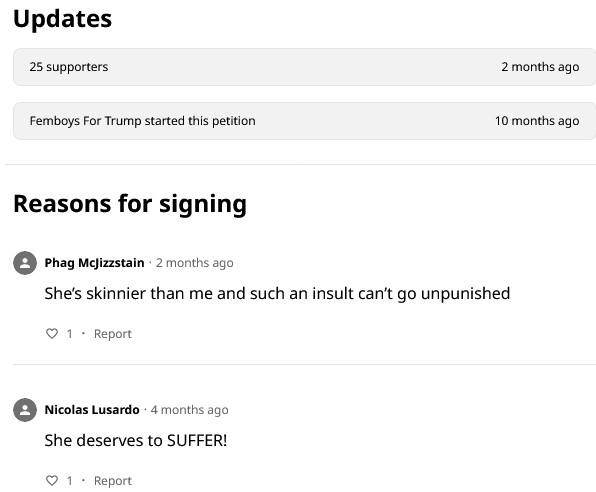The image size is (596, 492).
Task: Open the 'started this petition' update card
Action: coord(304,121)
